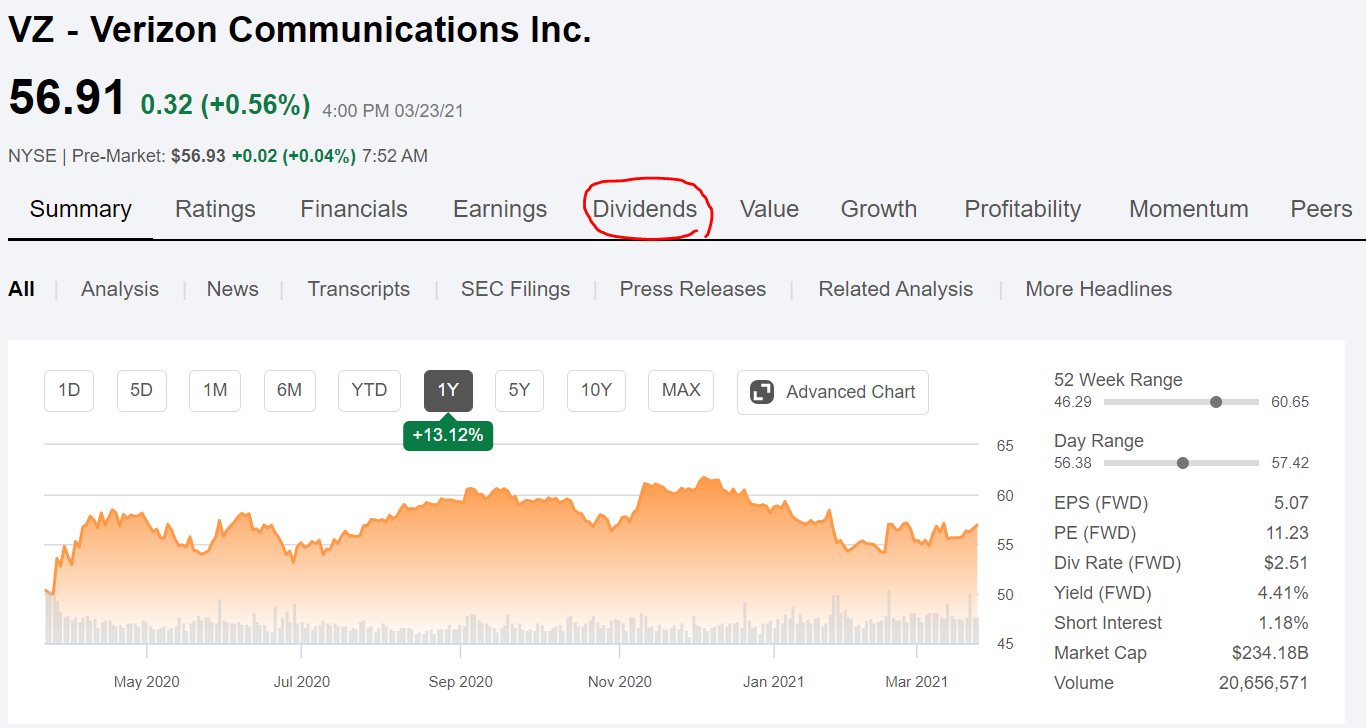Open the Value tab
Viewport: 1366px width, 728px height.
pyautogui.click(x=769, y=209)
